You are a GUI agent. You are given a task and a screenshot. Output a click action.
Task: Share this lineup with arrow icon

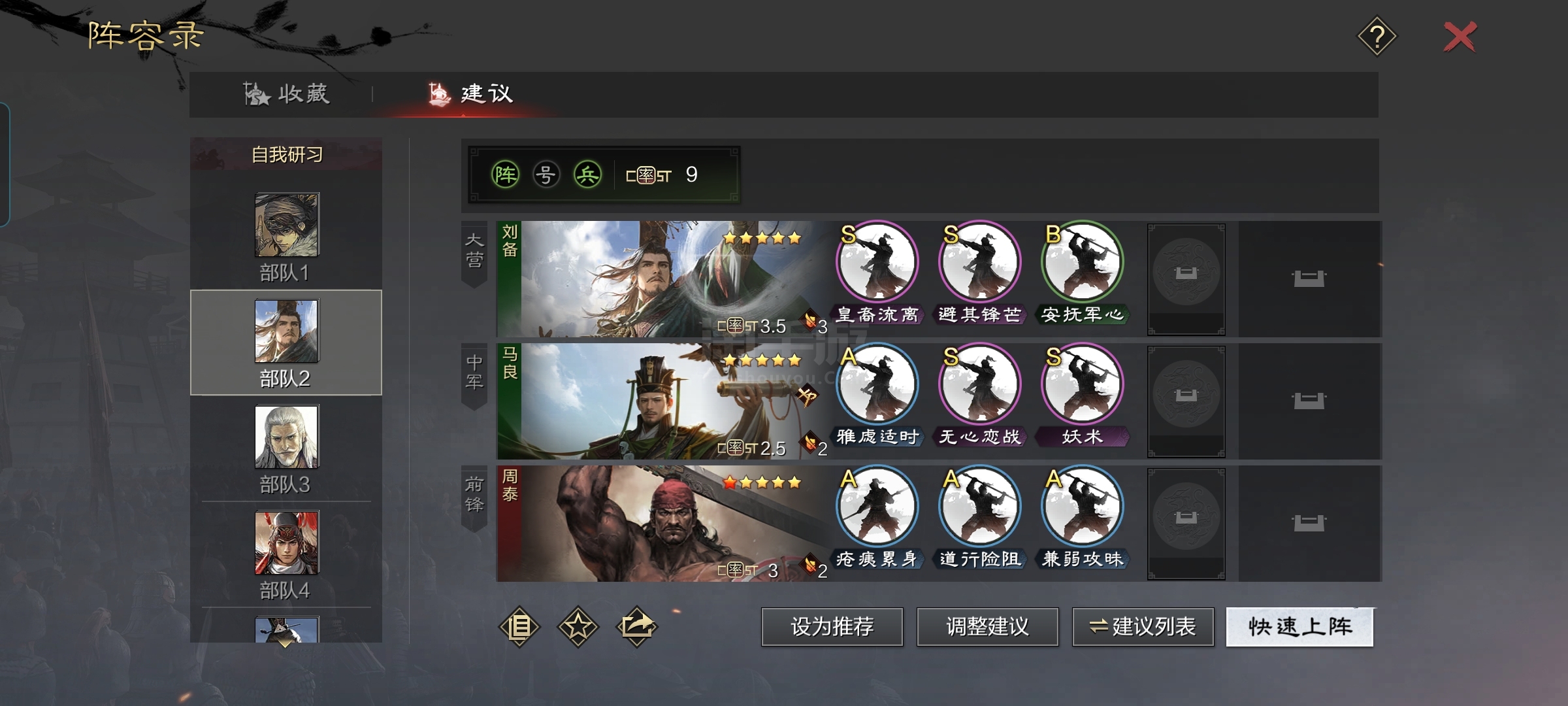[x=637, y=627]
